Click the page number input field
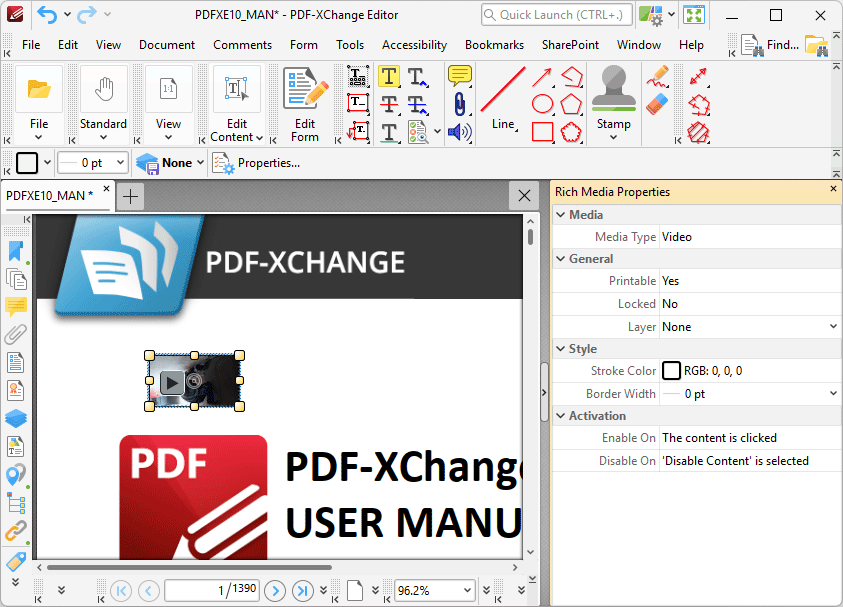The height and width of the screenshot is (607, 843). point(213,591)
